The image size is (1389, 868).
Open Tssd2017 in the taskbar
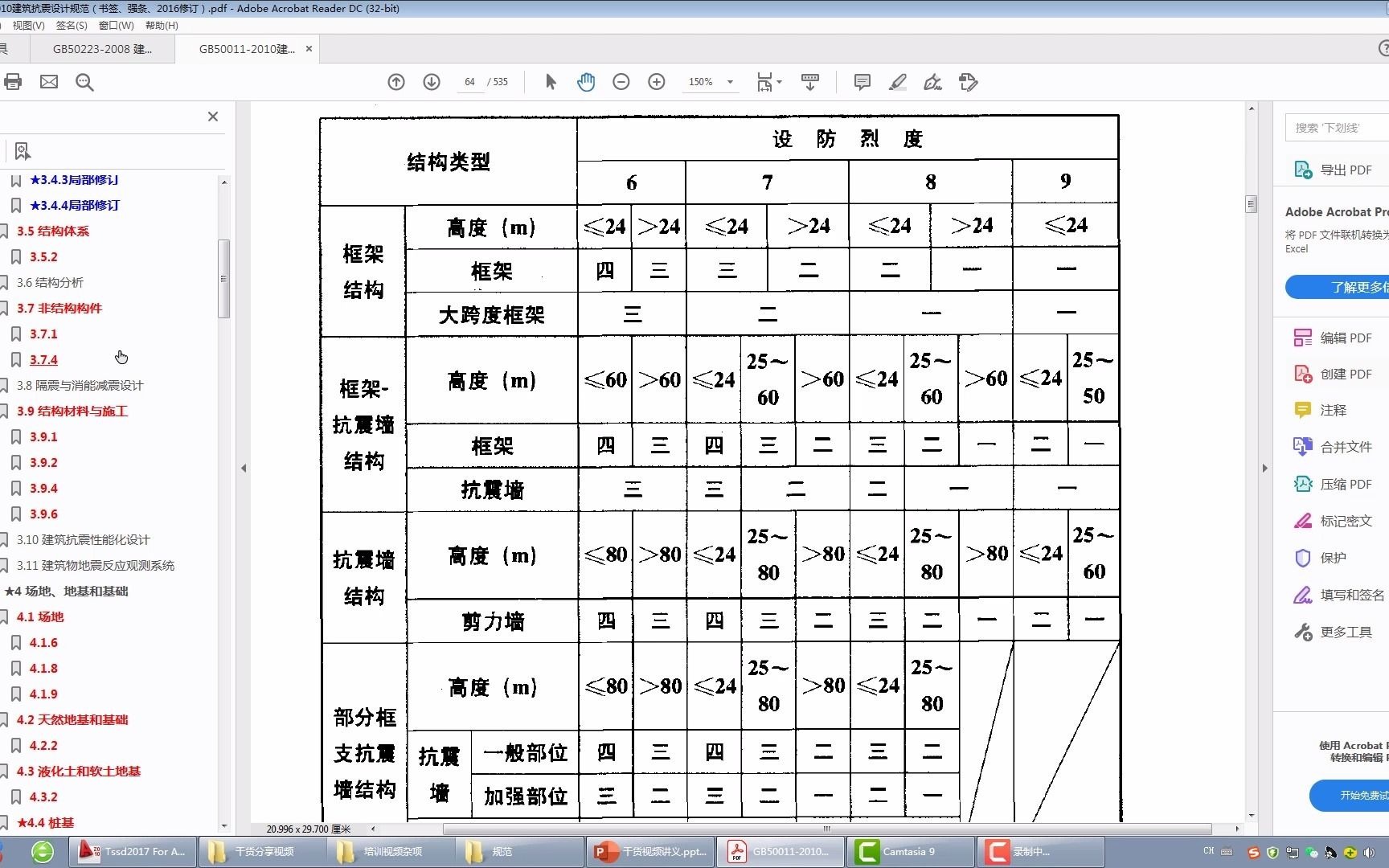(133, 851)
